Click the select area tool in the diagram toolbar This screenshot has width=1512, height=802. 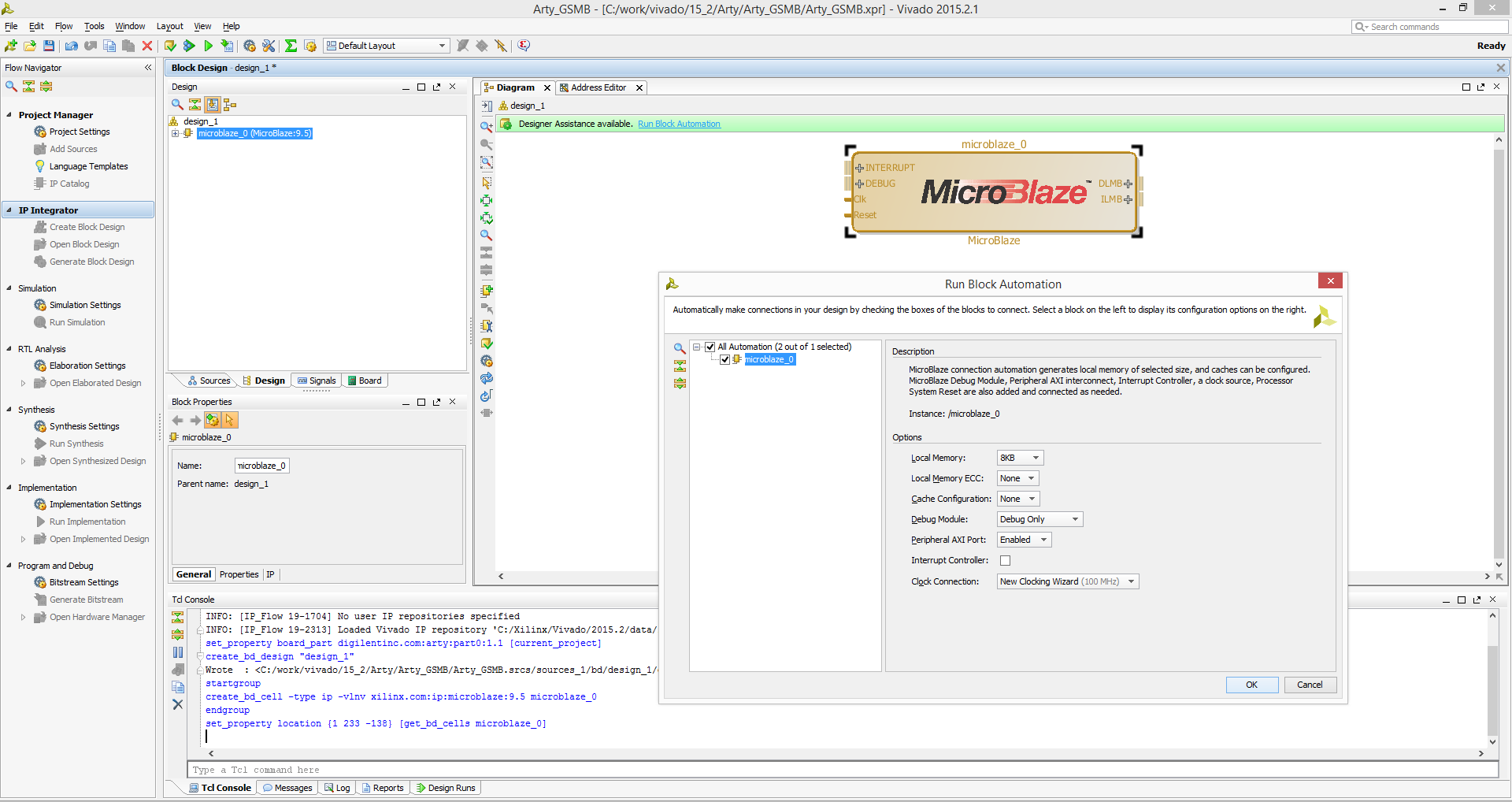click(x=487, y=182)
